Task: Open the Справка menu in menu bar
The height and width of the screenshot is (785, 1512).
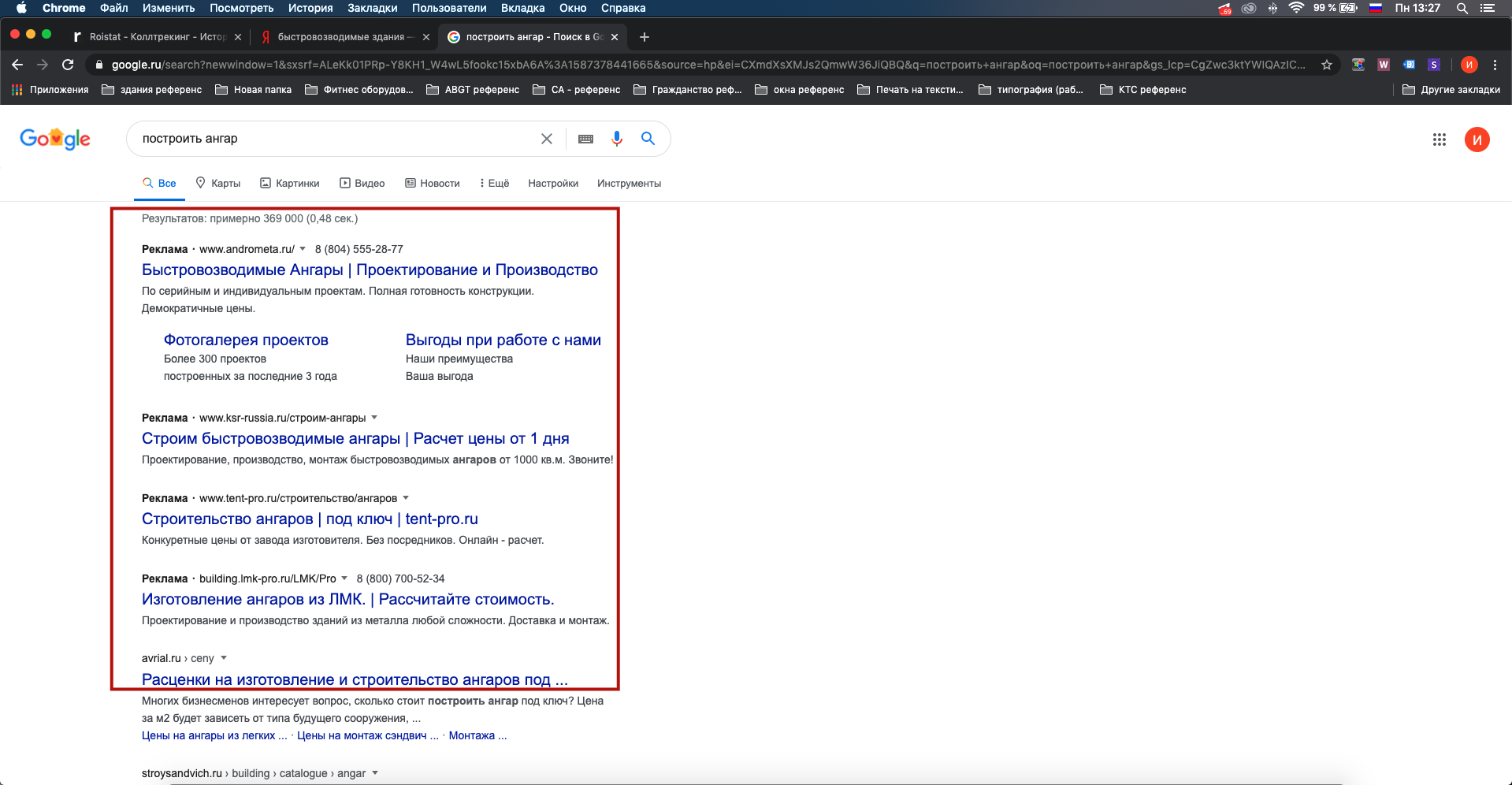Action: (623, 8)
